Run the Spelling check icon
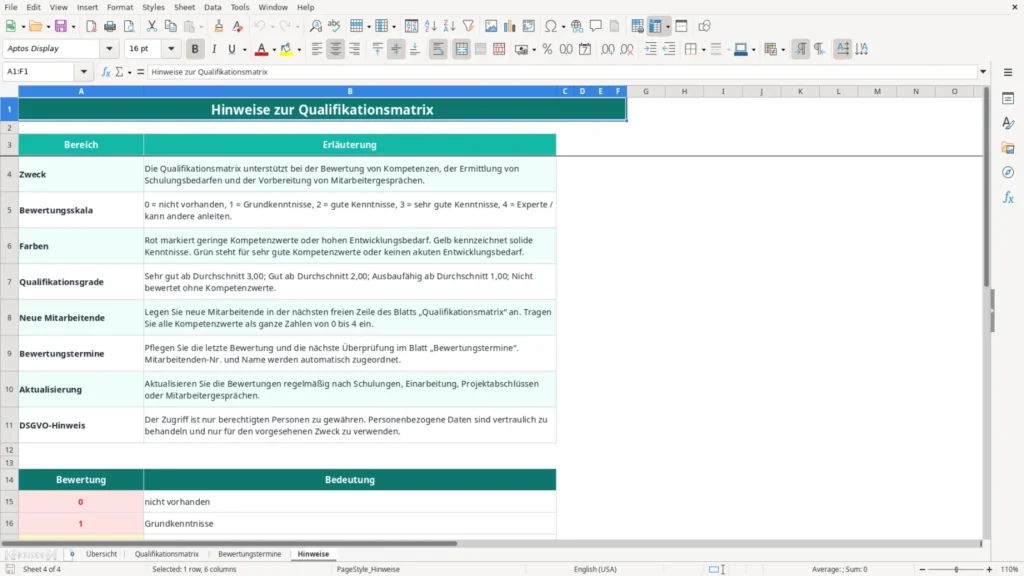Image resolution: width=1024 pixels, height=576 pixels. click(x=334, y=26)
